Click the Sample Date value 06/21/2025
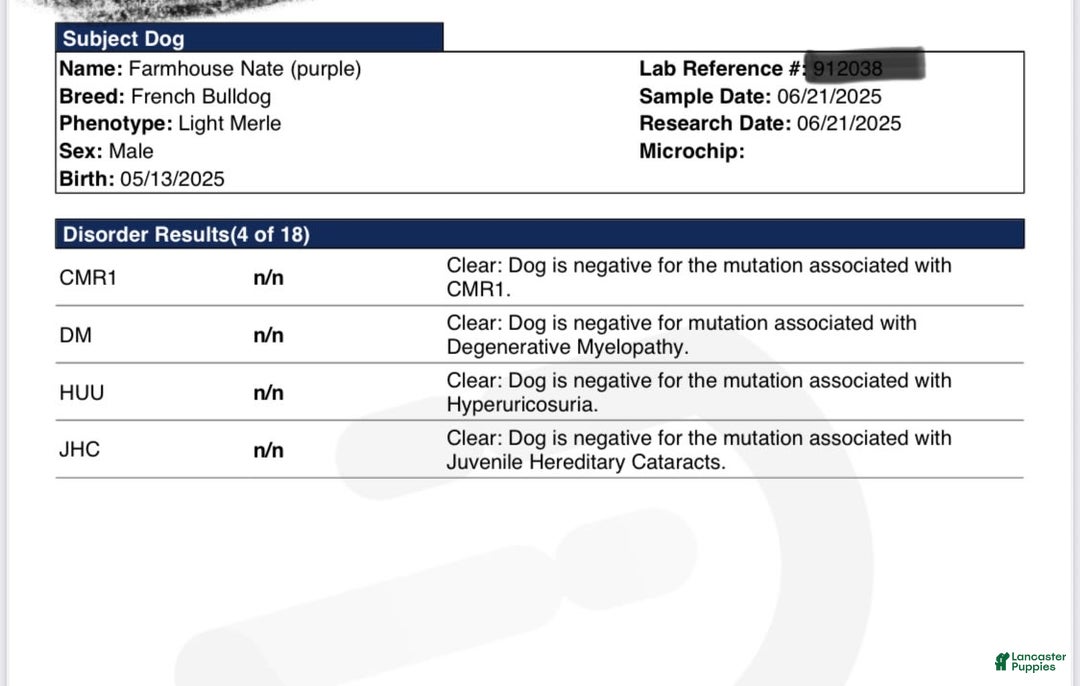1080x686 pixels. pos(829,96)
